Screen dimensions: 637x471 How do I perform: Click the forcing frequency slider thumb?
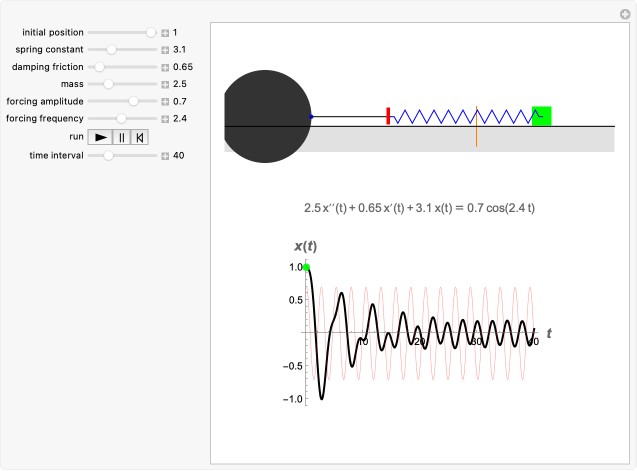122,118
